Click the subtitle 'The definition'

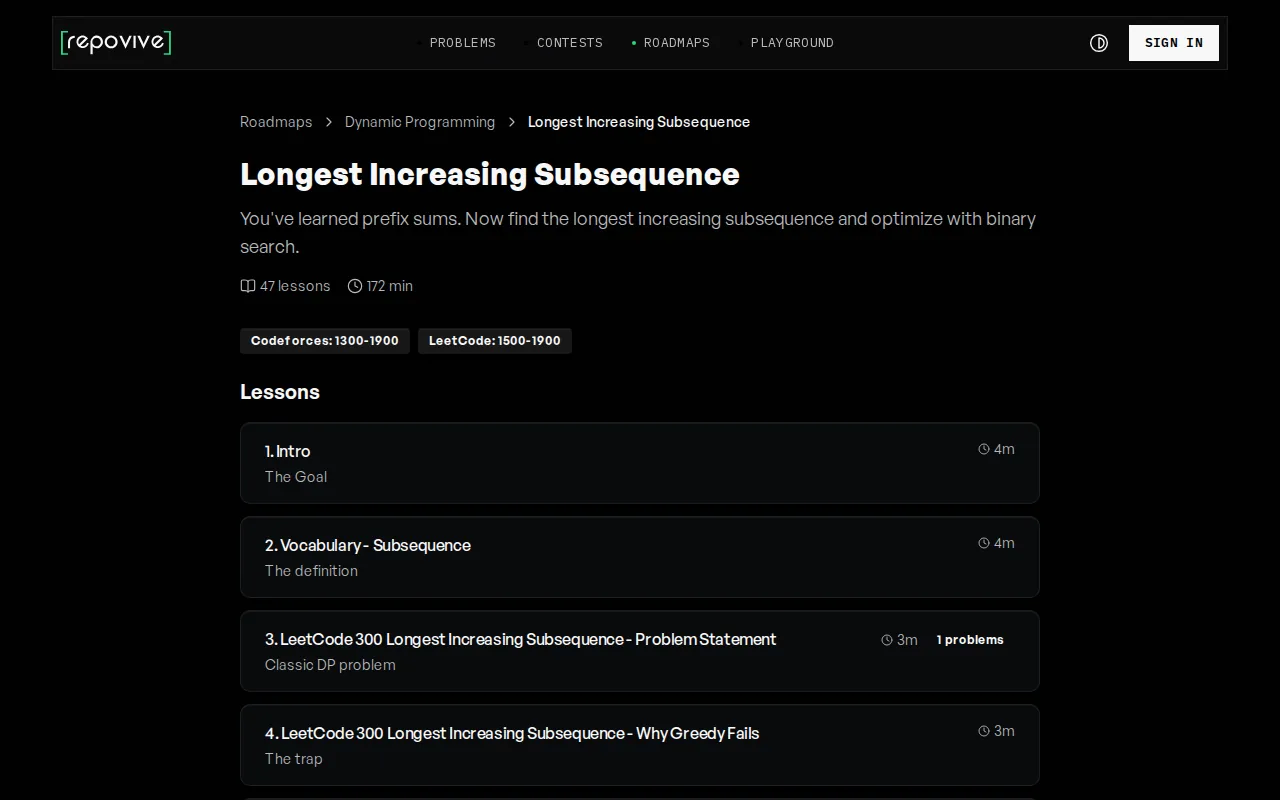[x=311, y=571]
